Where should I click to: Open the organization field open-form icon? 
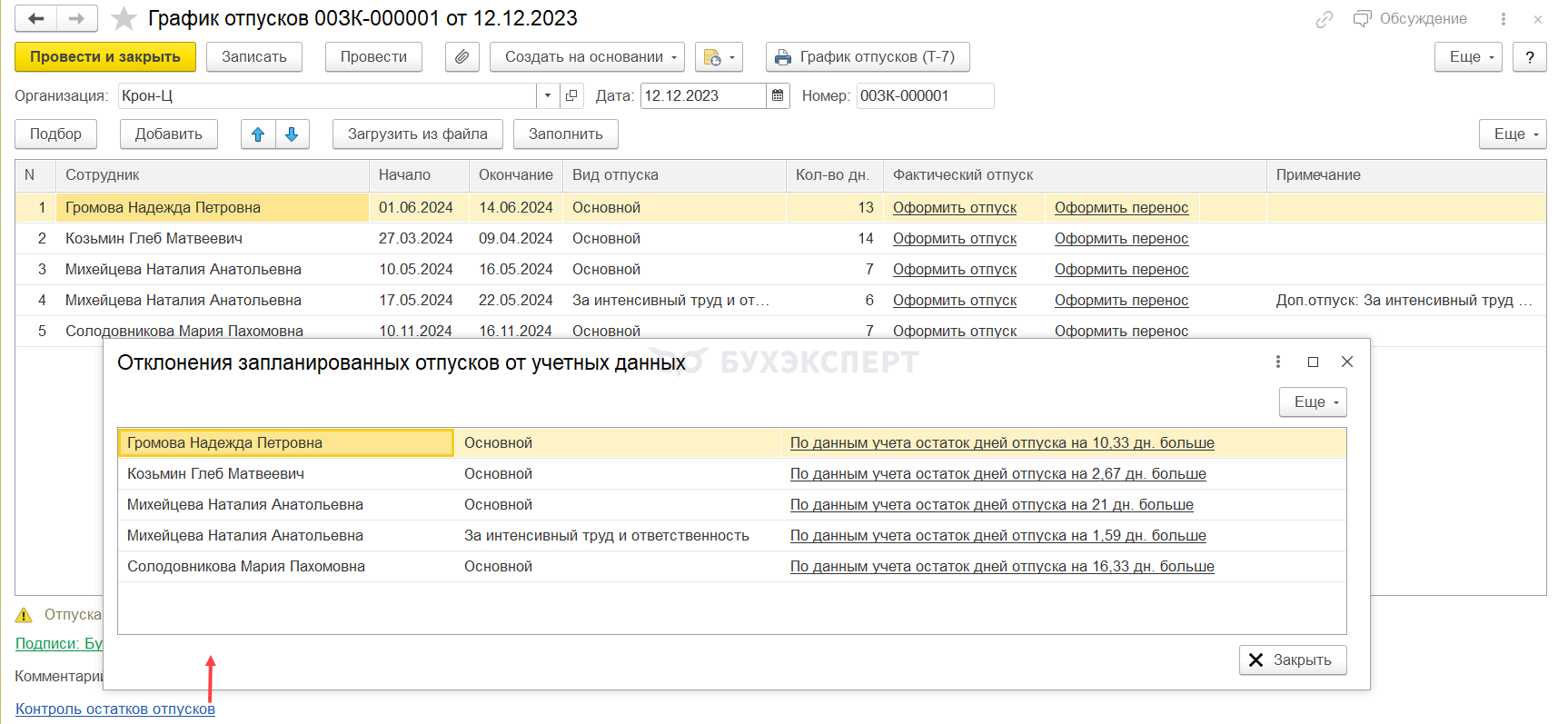[x=571, y=95]
